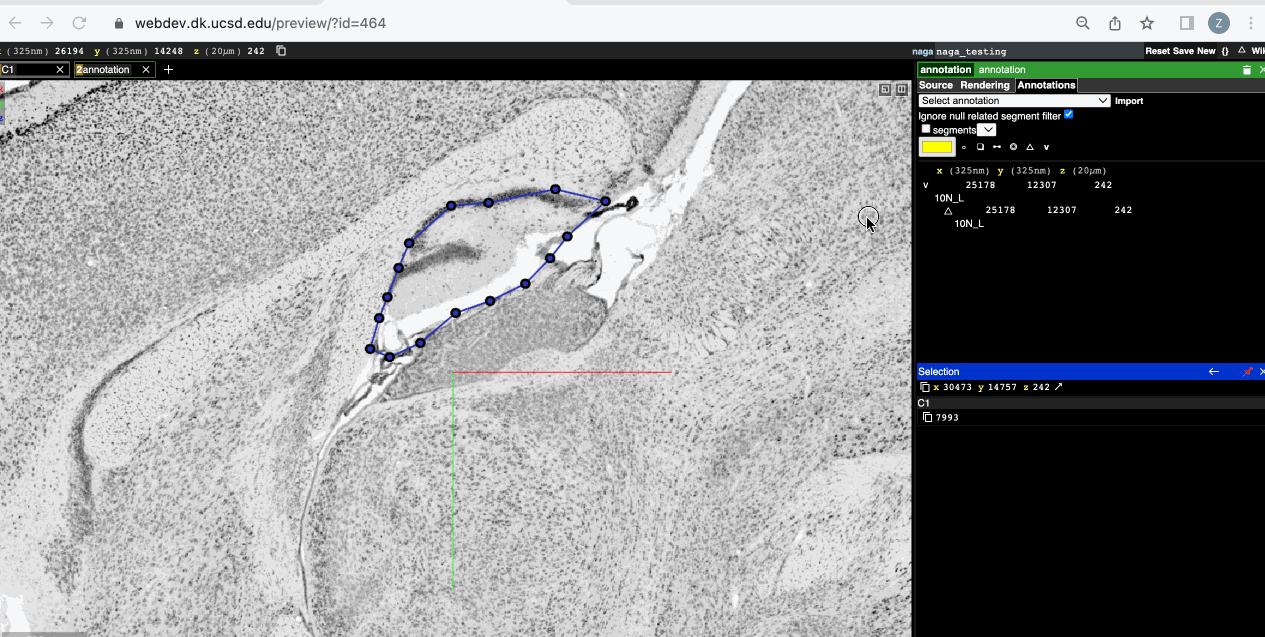Toggle browser side panel icon
1265x637 pixels.
click(1187, 23)
